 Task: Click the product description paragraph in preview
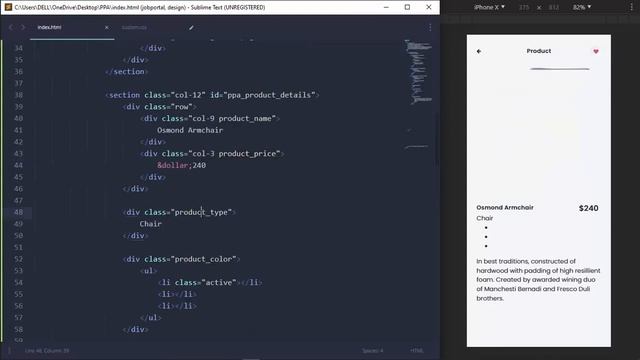(538, 280)
